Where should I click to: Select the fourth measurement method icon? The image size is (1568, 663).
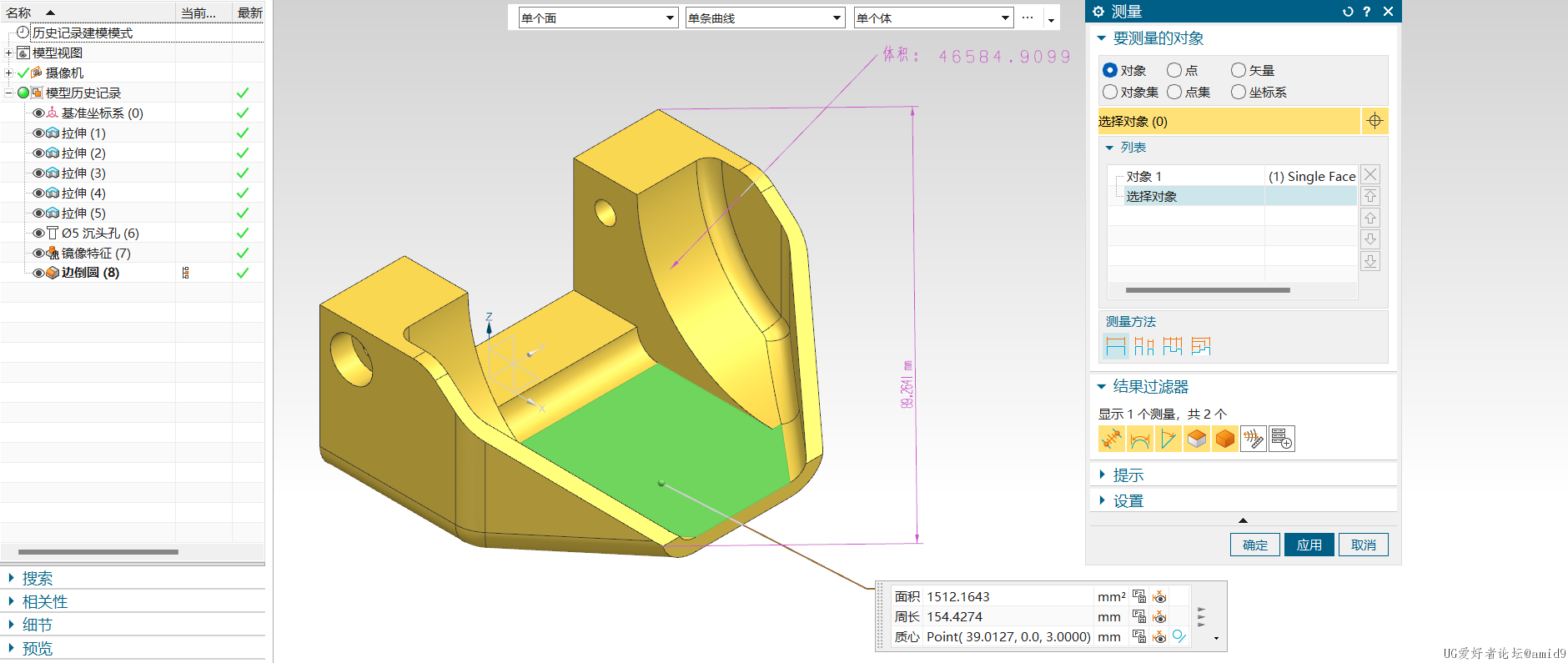click(x=1201, y=346)
